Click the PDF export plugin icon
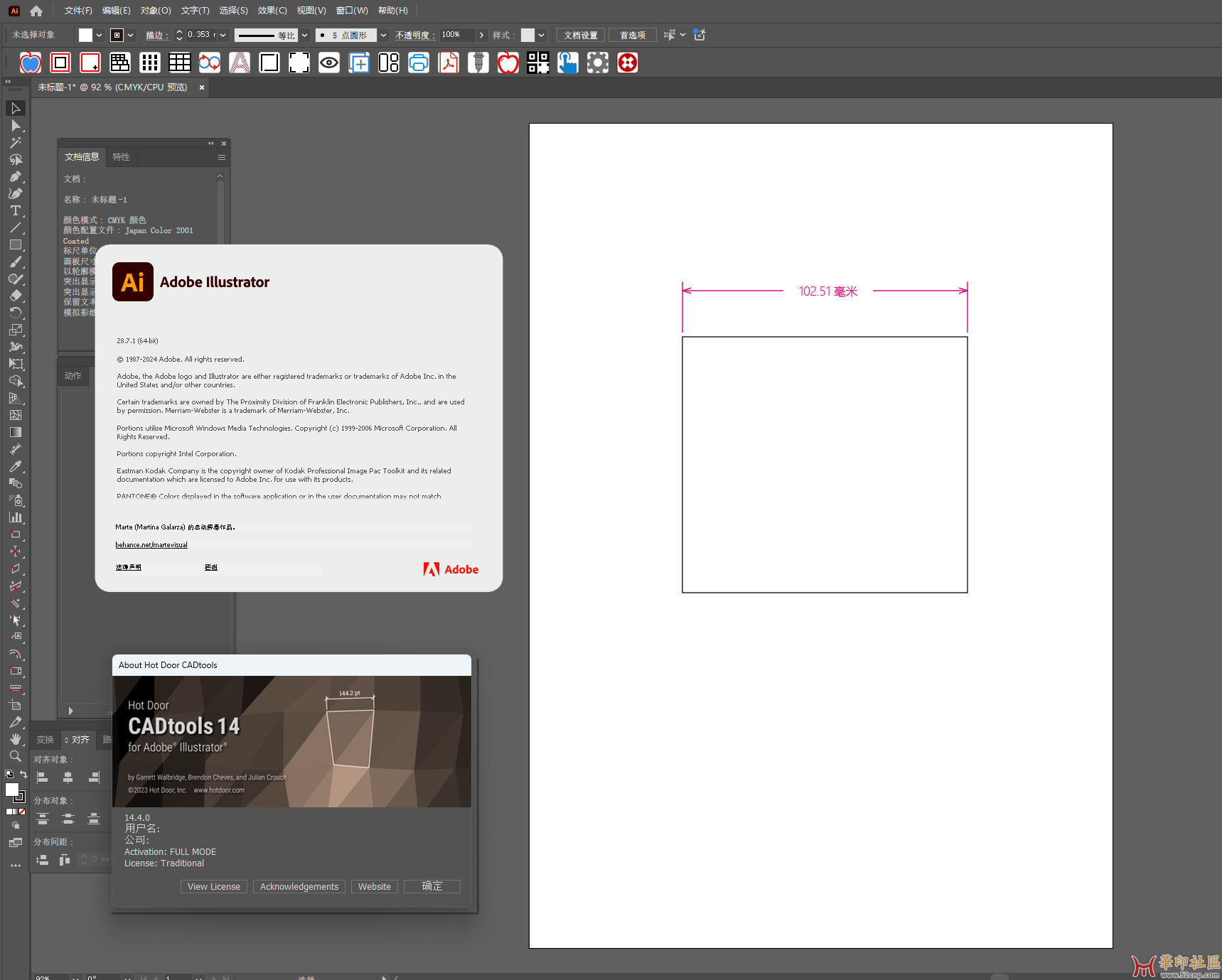1222x980 pixels. (449, 63)
